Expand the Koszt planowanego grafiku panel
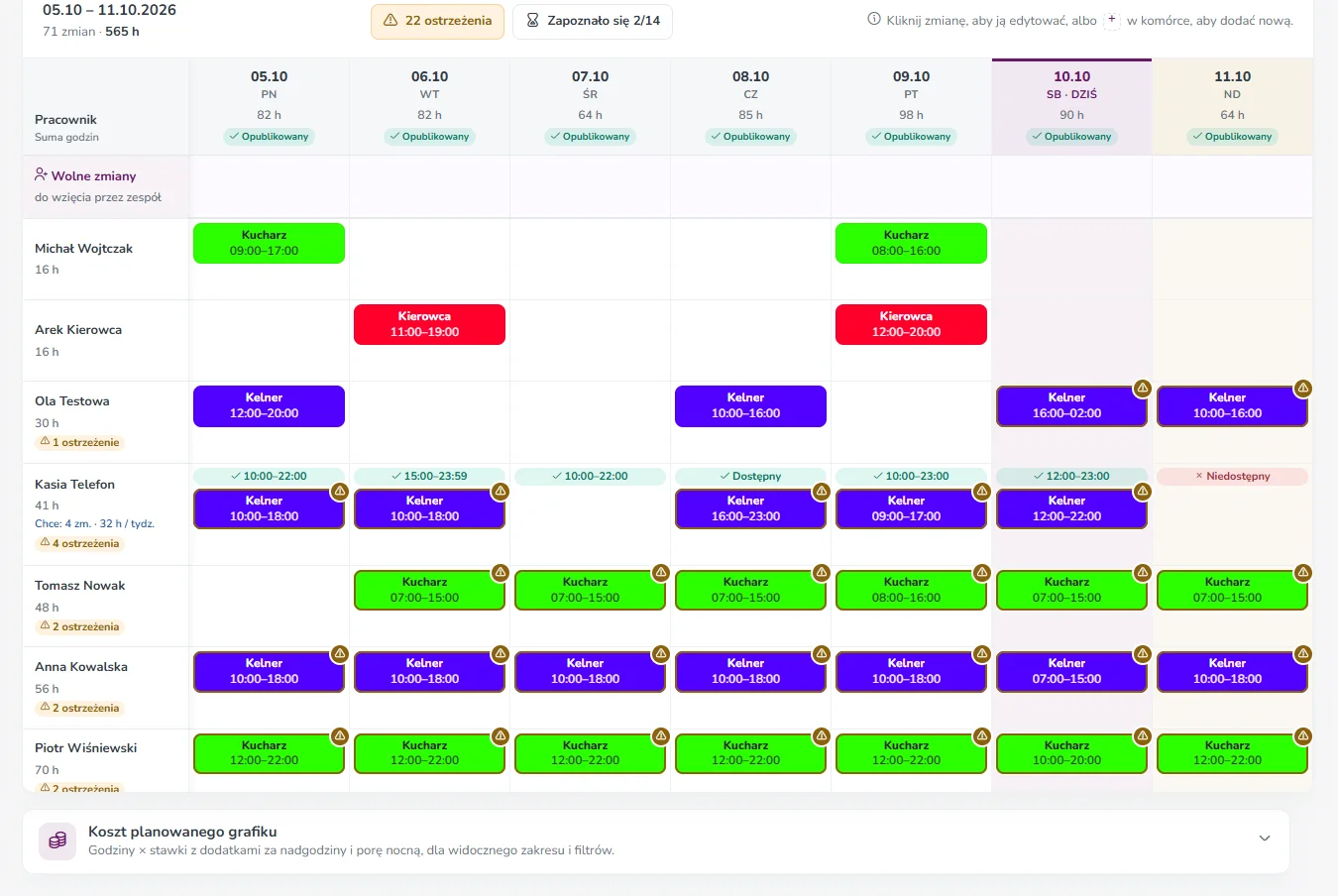Viewport: 1338px width, 896px height. click(1265, 839)
